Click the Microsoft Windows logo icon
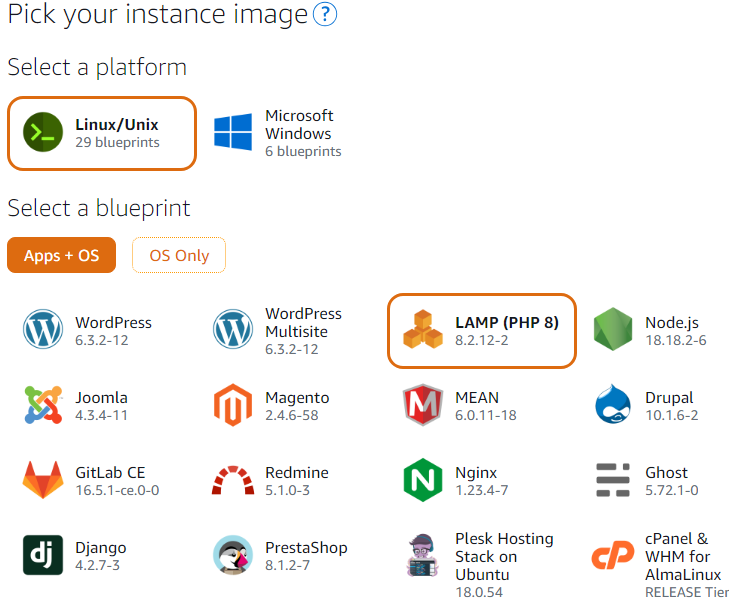This screenshot has width=755, height=611. pos(233,132)
